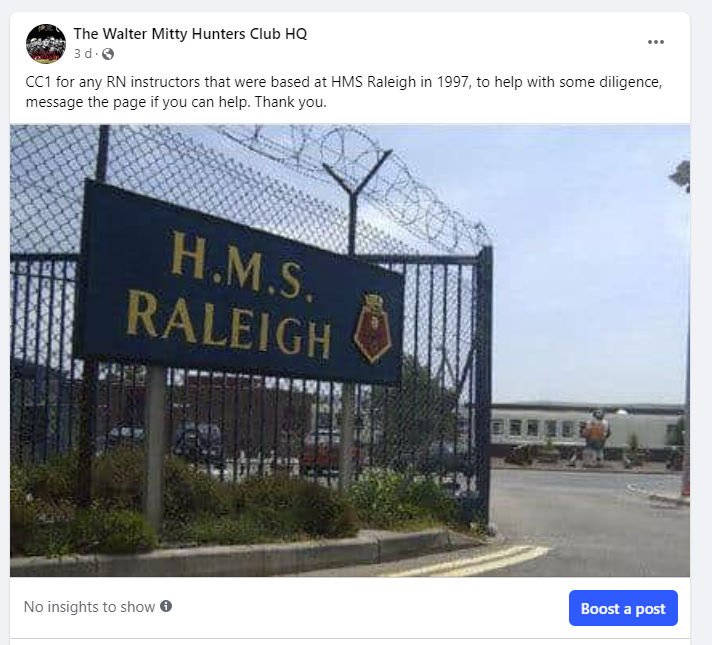Boost a post using the blue button

(623, 608)
